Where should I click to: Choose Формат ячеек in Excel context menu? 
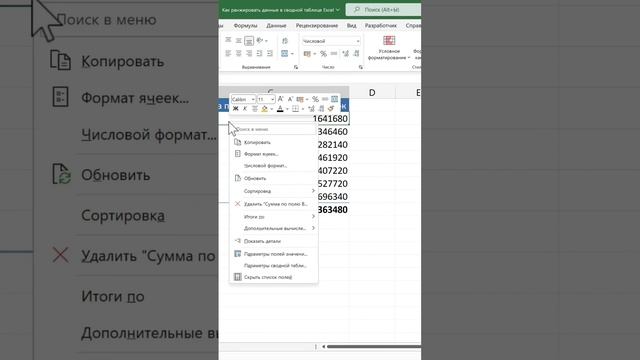click(274, 154)
